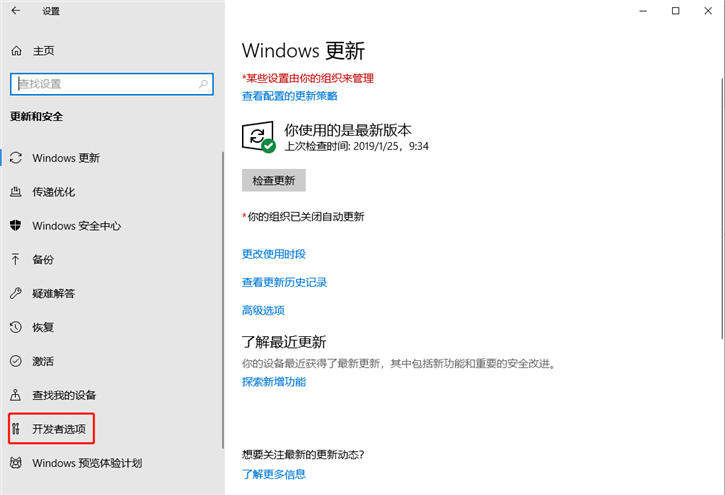This screenshot has height=495, width=725.
Task: Click the 激活 checkmark circle icon
Action: [16, 361]
